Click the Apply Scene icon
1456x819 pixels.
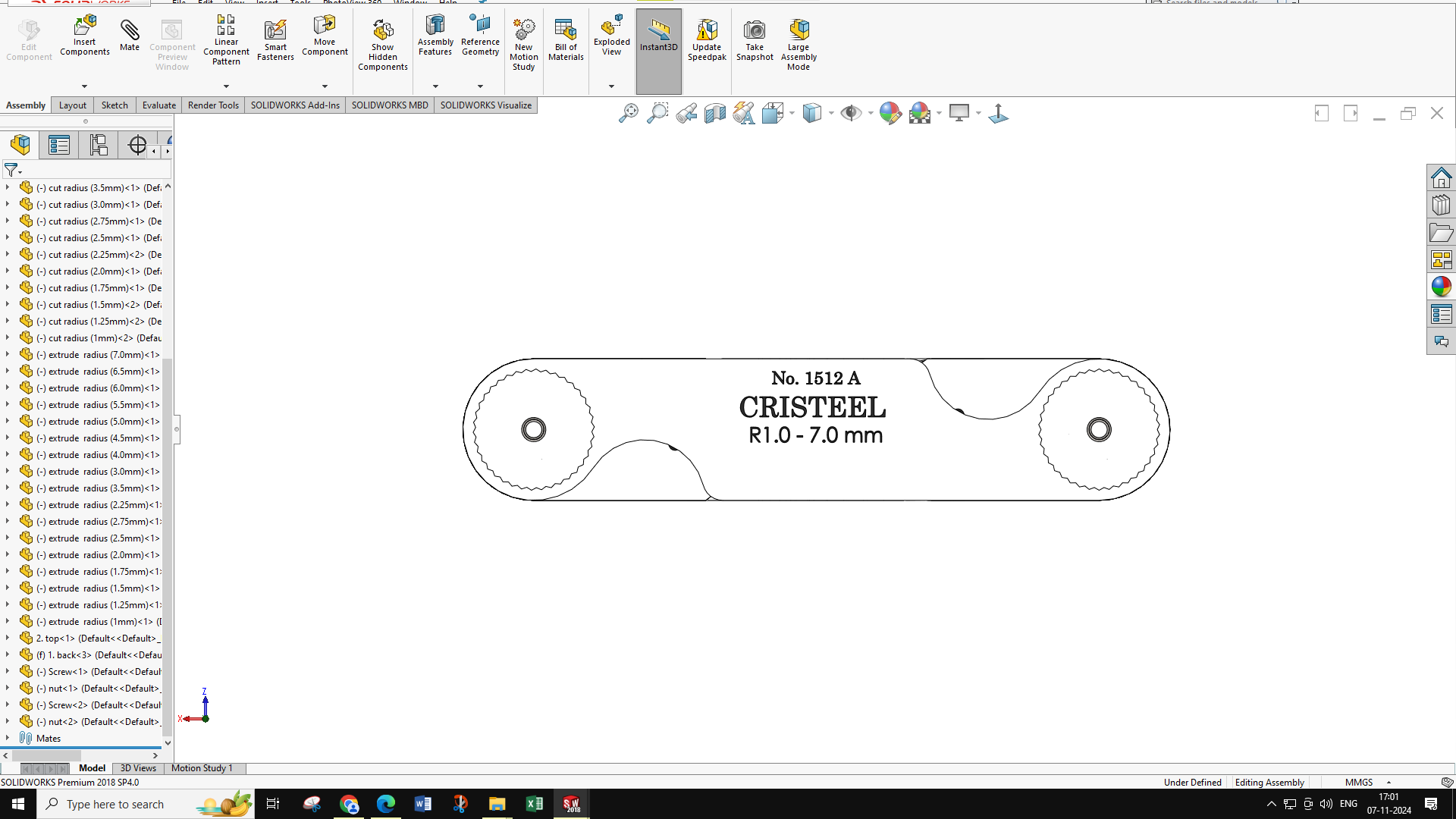click(x=920, y=113)
